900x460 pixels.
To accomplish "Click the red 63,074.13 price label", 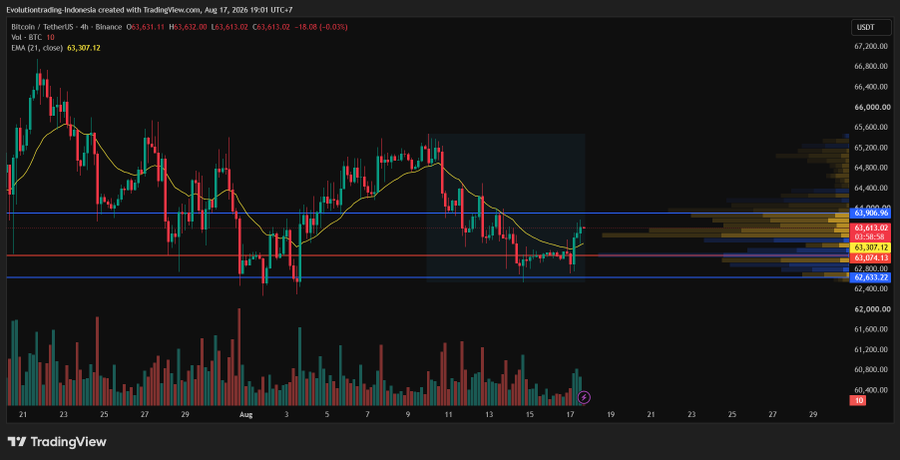I will pyautogui.click(x=871, y=258).
